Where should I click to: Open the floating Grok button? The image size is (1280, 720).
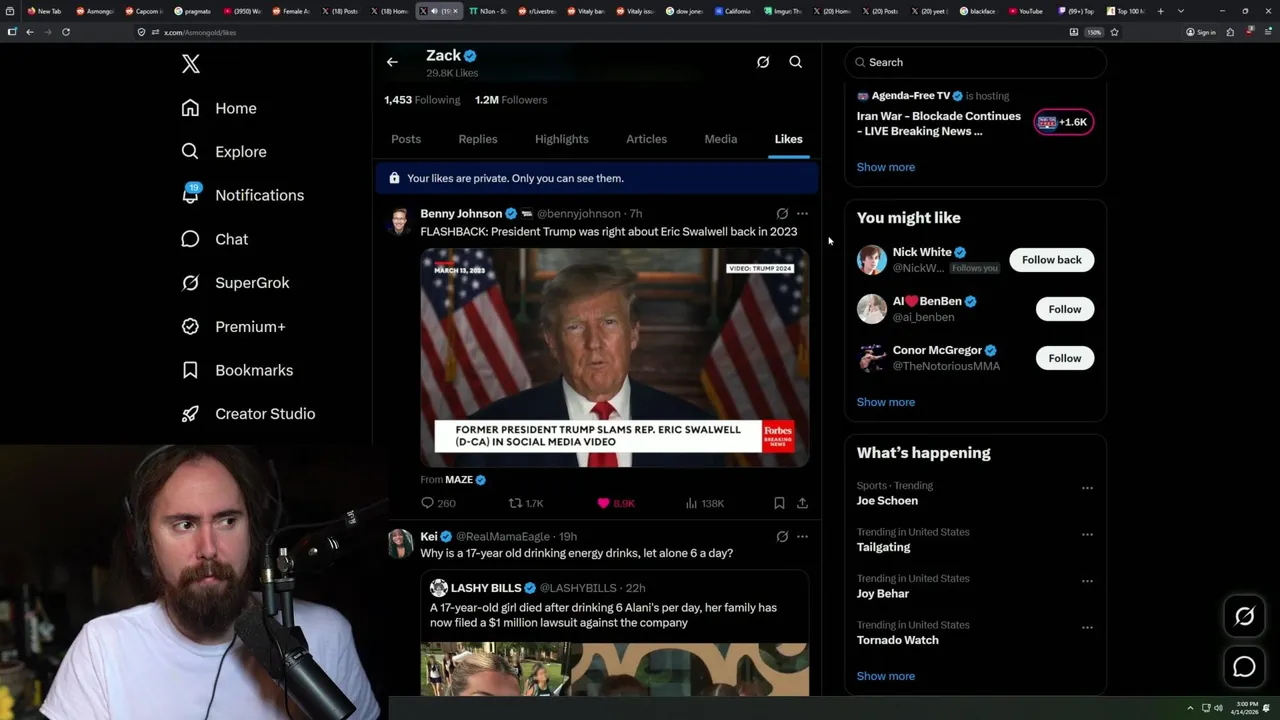point(1244,617)
